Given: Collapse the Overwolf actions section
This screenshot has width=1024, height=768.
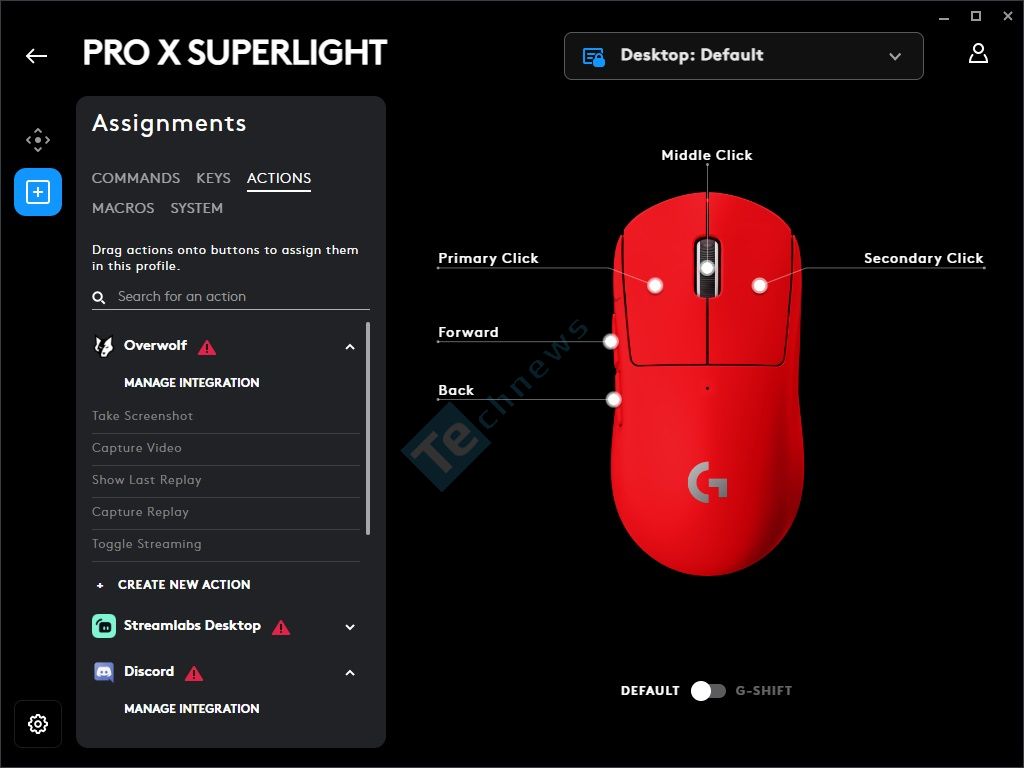Looking at the screenshot, I should click(x=350, y=347).
